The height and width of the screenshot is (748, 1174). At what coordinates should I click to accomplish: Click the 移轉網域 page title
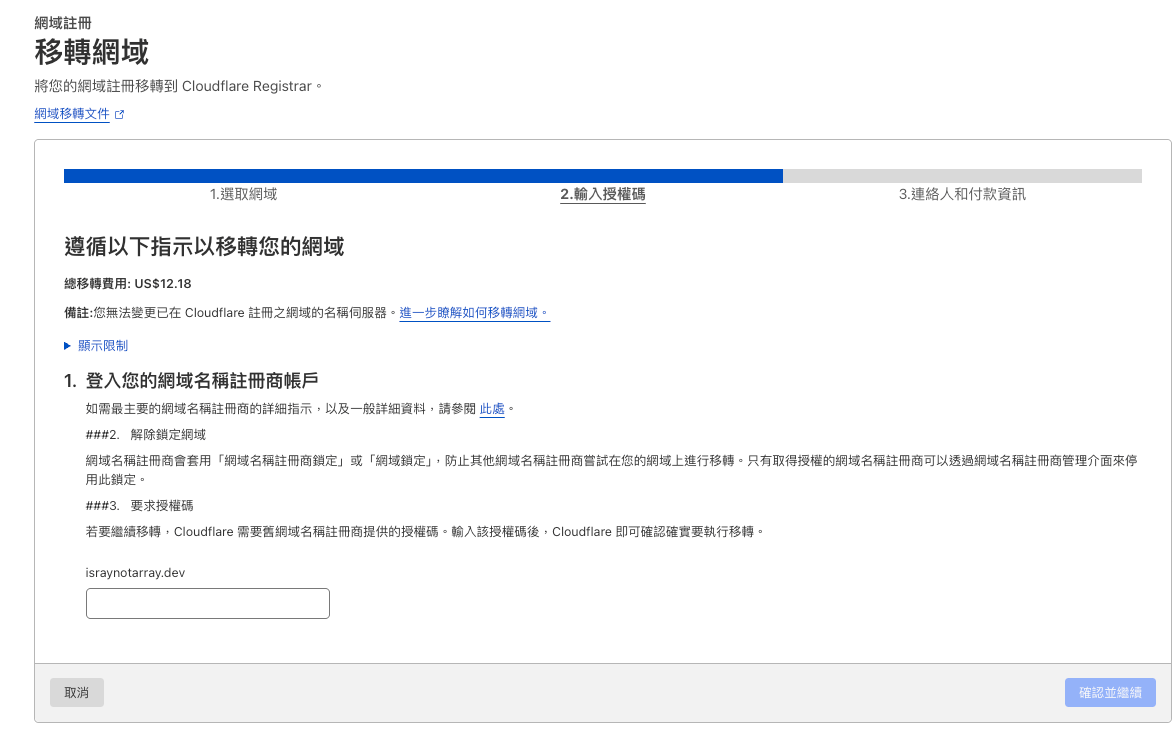[91, 52]
